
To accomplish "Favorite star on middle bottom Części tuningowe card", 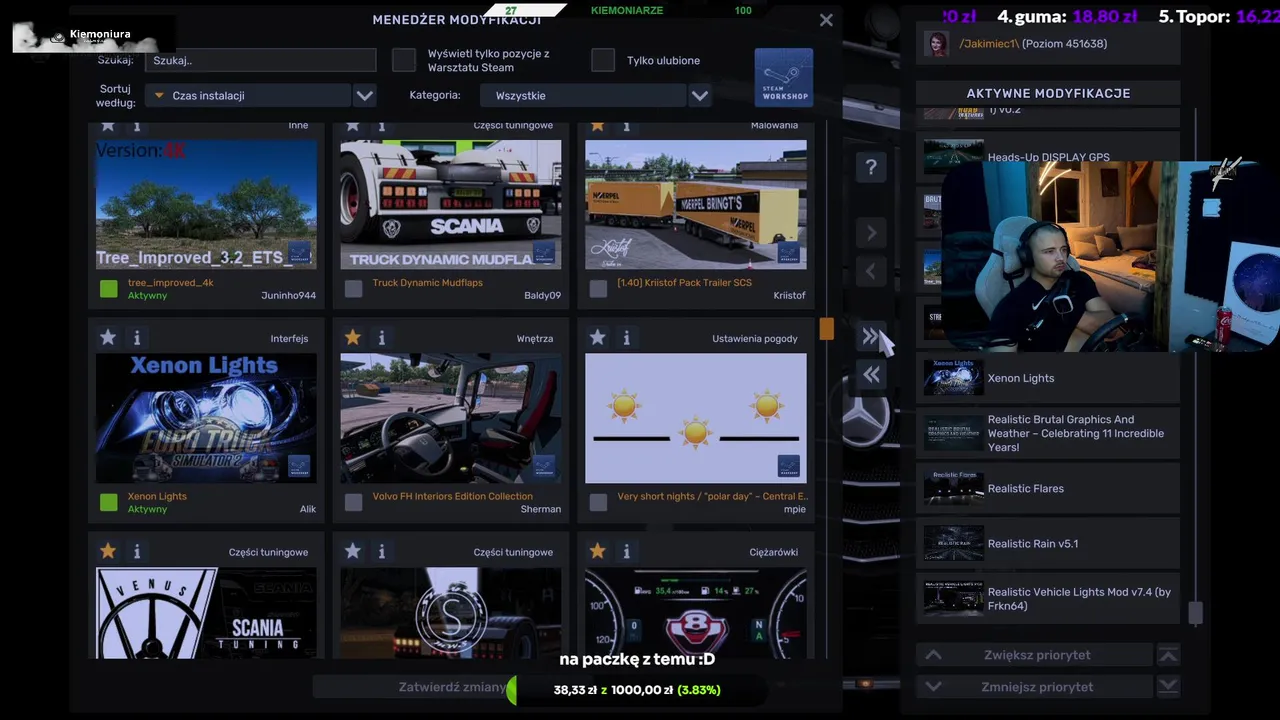I will (x=353, y=551).
